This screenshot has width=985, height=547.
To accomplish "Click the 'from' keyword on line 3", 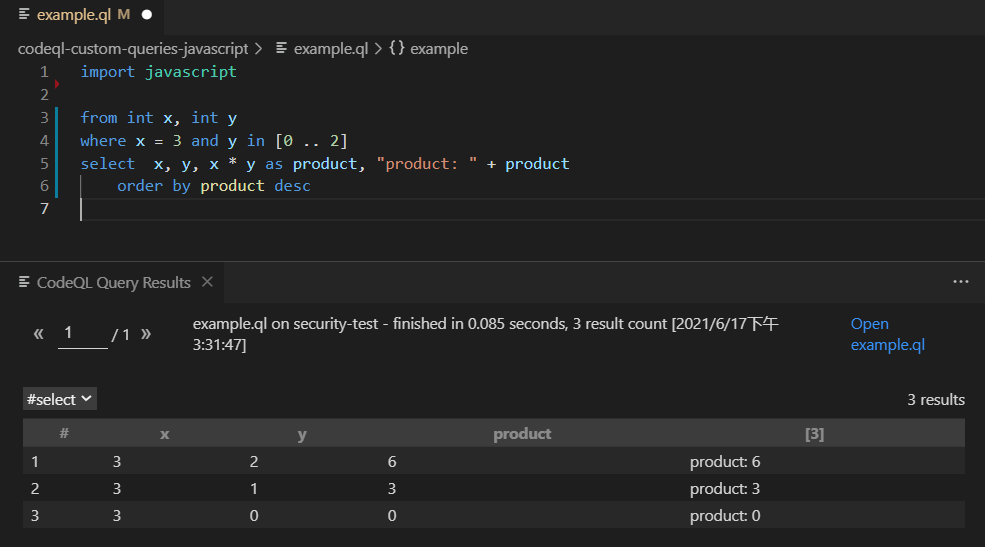I will click(99, 118).
